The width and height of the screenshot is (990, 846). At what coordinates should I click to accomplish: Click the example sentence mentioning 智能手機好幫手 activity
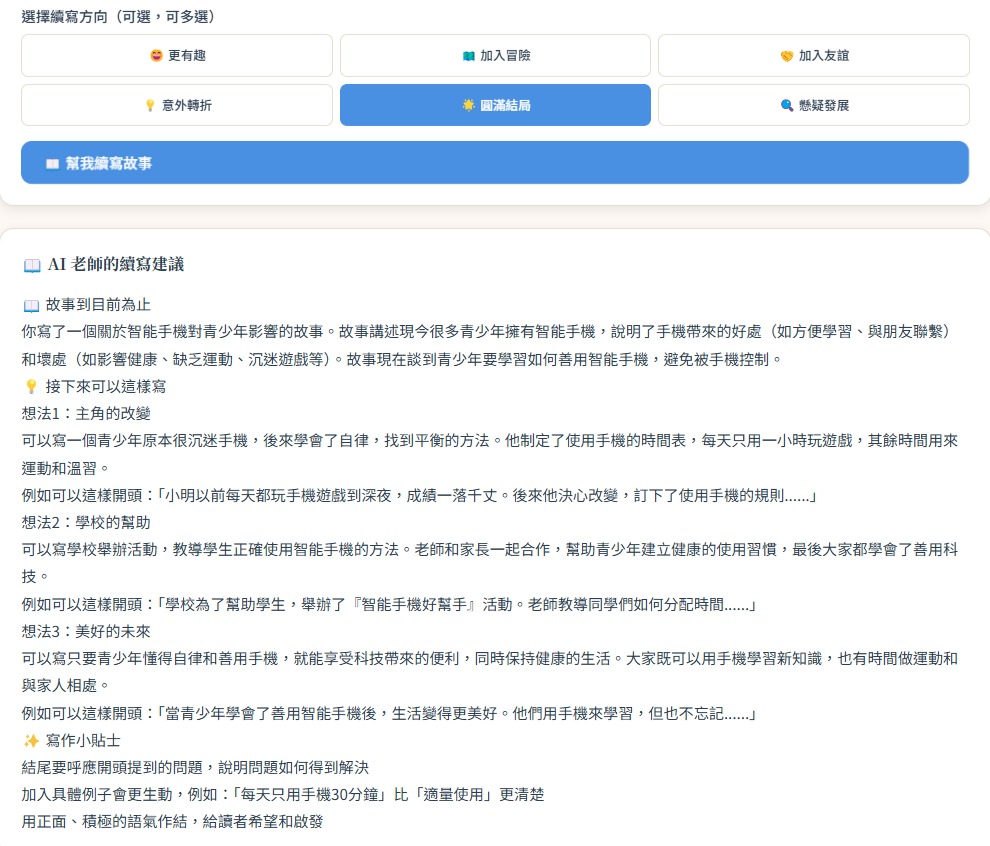389,605
